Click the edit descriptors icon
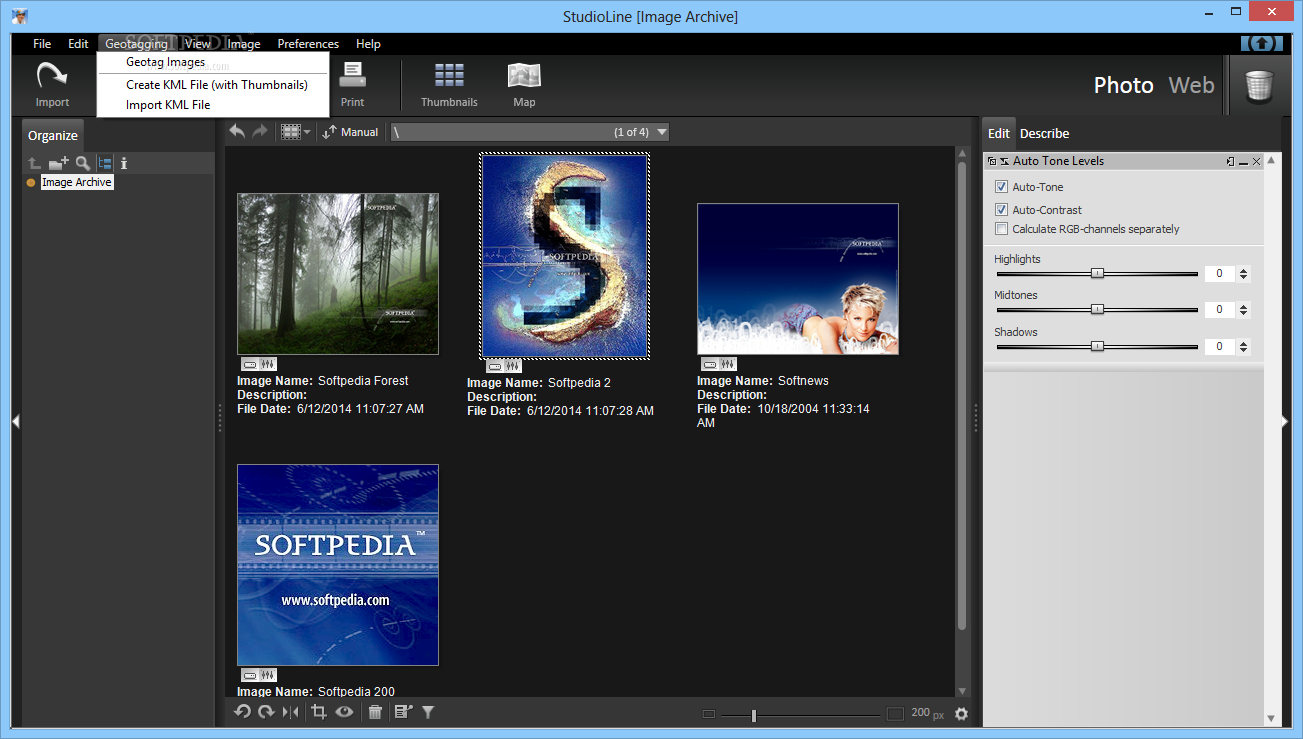Image resolution: width=1303 pixels, height=739 pixels. pyautogui.click(x=403, y=712)
